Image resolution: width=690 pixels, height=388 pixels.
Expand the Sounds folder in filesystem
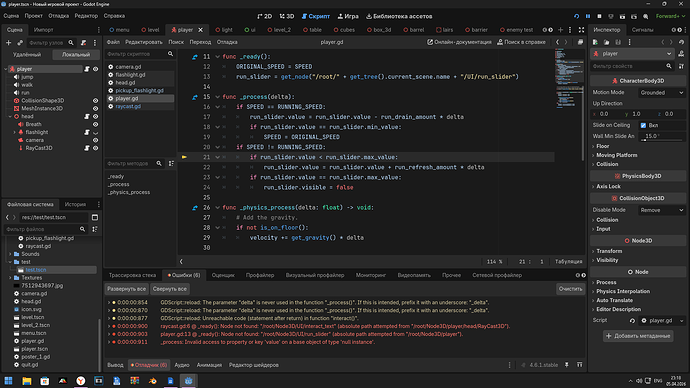[x=11, y=254]
